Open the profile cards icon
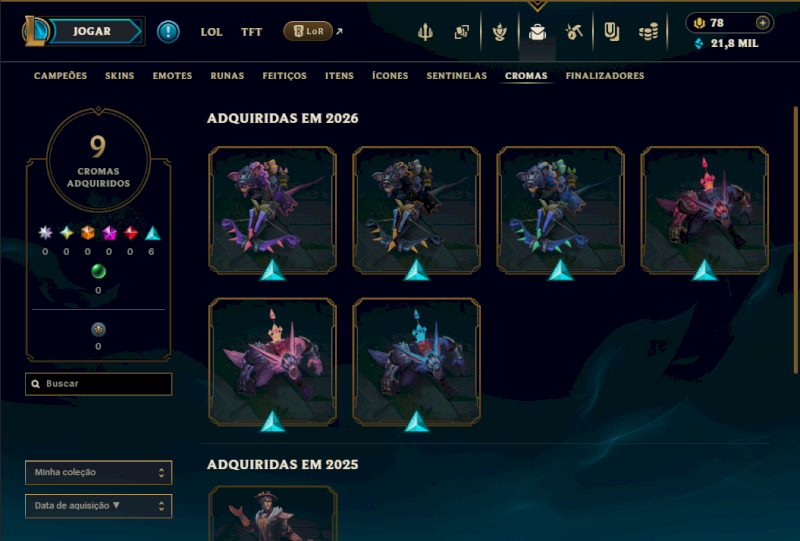The width and height of the screenshot is (800, 541). (x=461, y=32)
